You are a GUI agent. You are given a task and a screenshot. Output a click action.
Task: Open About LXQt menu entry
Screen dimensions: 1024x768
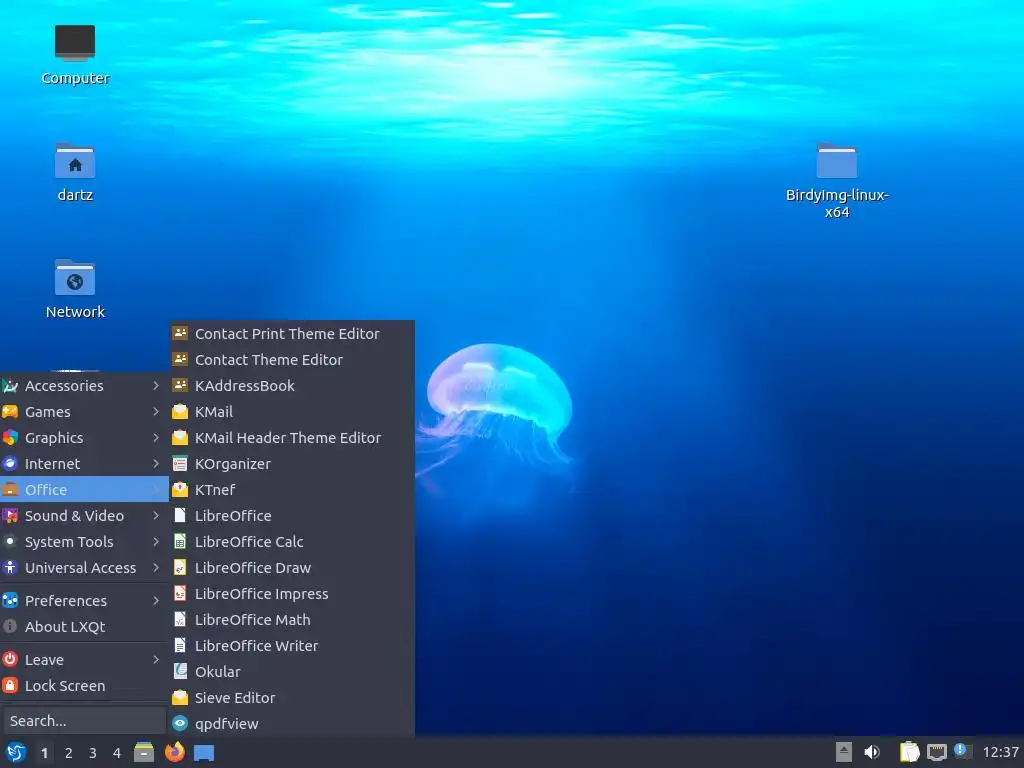coord(84,627)
